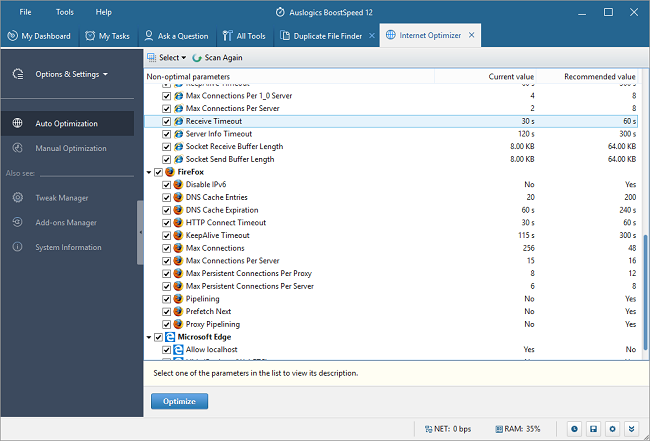The height and width of the screenshot is (441, 650).
Task: Click the Scan Again button label
Action: (223, 58)
